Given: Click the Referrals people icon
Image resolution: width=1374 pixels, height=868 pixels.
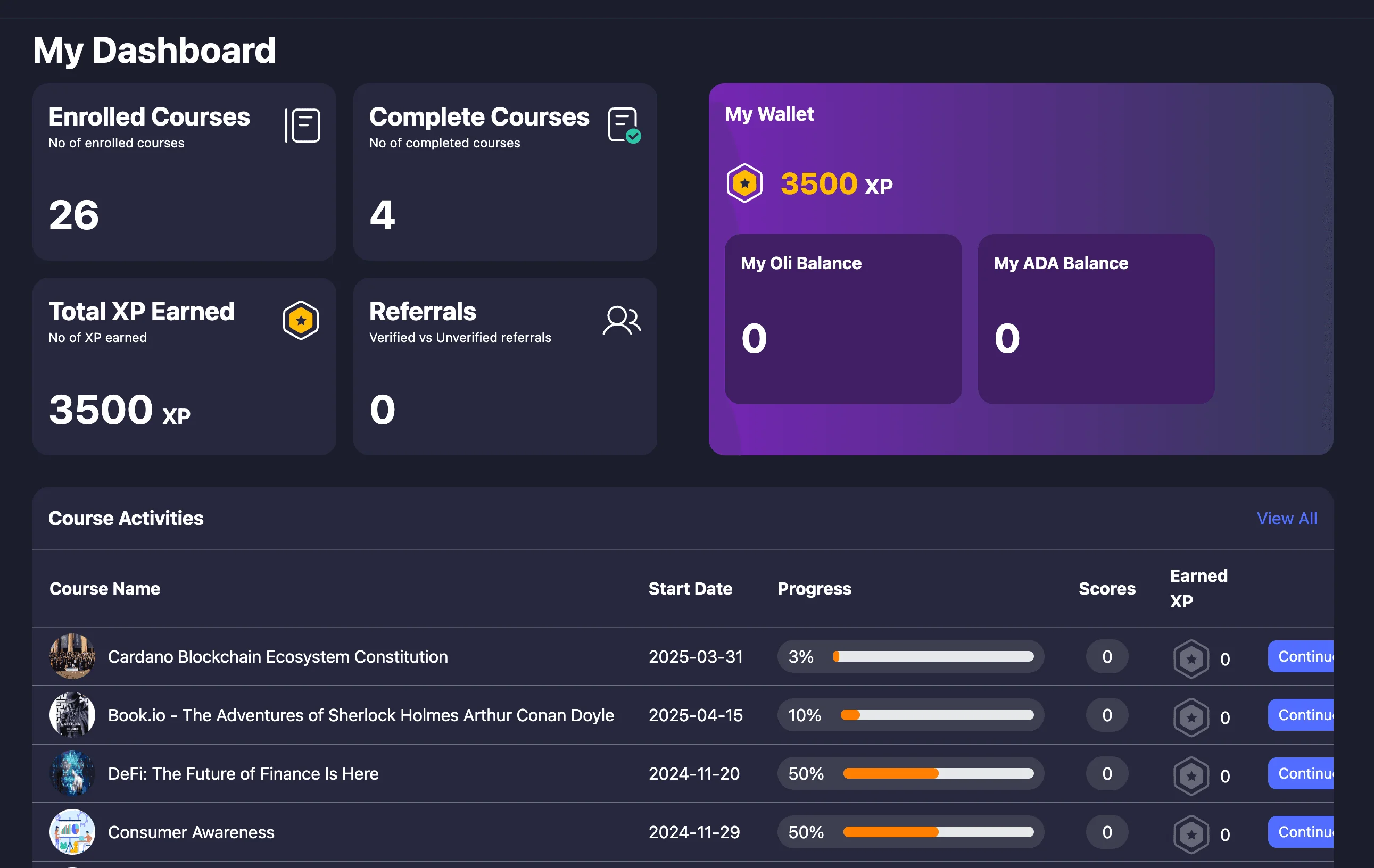Looking at the screenshot, I should point(622,321).
